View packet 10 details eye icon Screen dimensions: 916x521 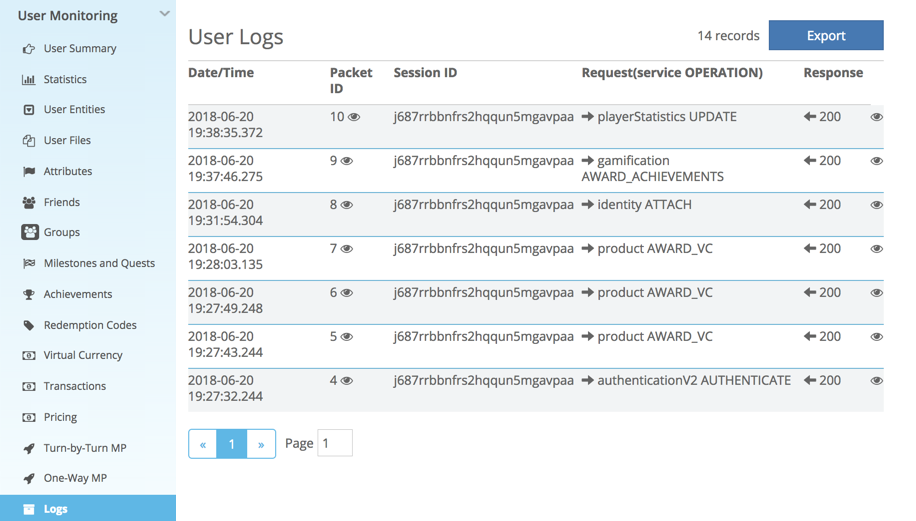tap(353, 117)
